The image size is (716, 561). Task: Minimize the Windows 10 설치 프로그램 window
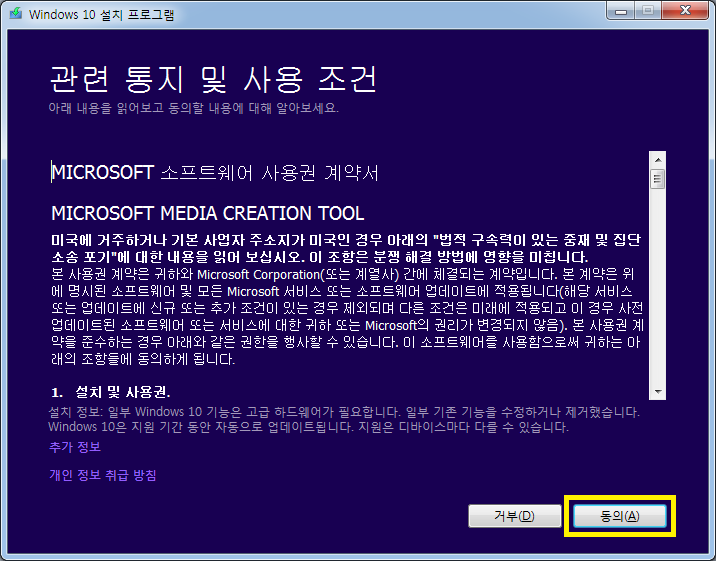click(x=621, y=11)
